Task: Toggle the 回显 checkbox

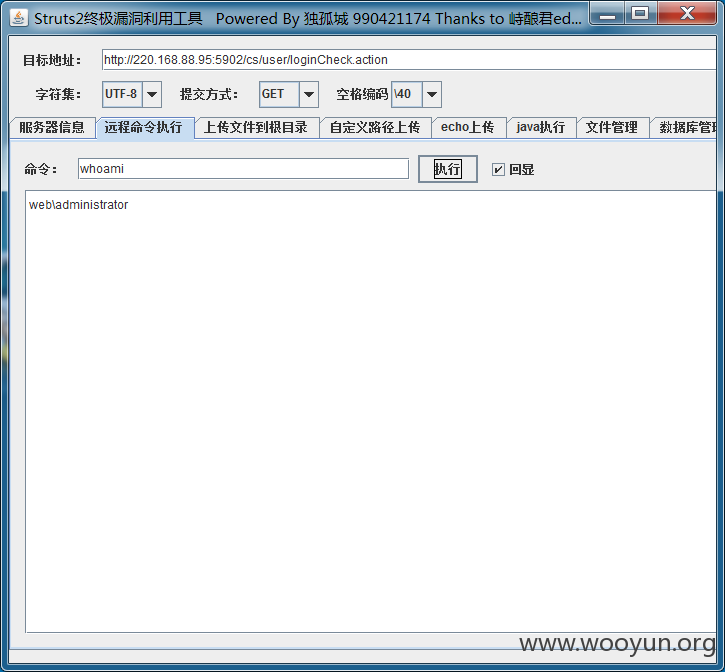Action: coord(498,169)
